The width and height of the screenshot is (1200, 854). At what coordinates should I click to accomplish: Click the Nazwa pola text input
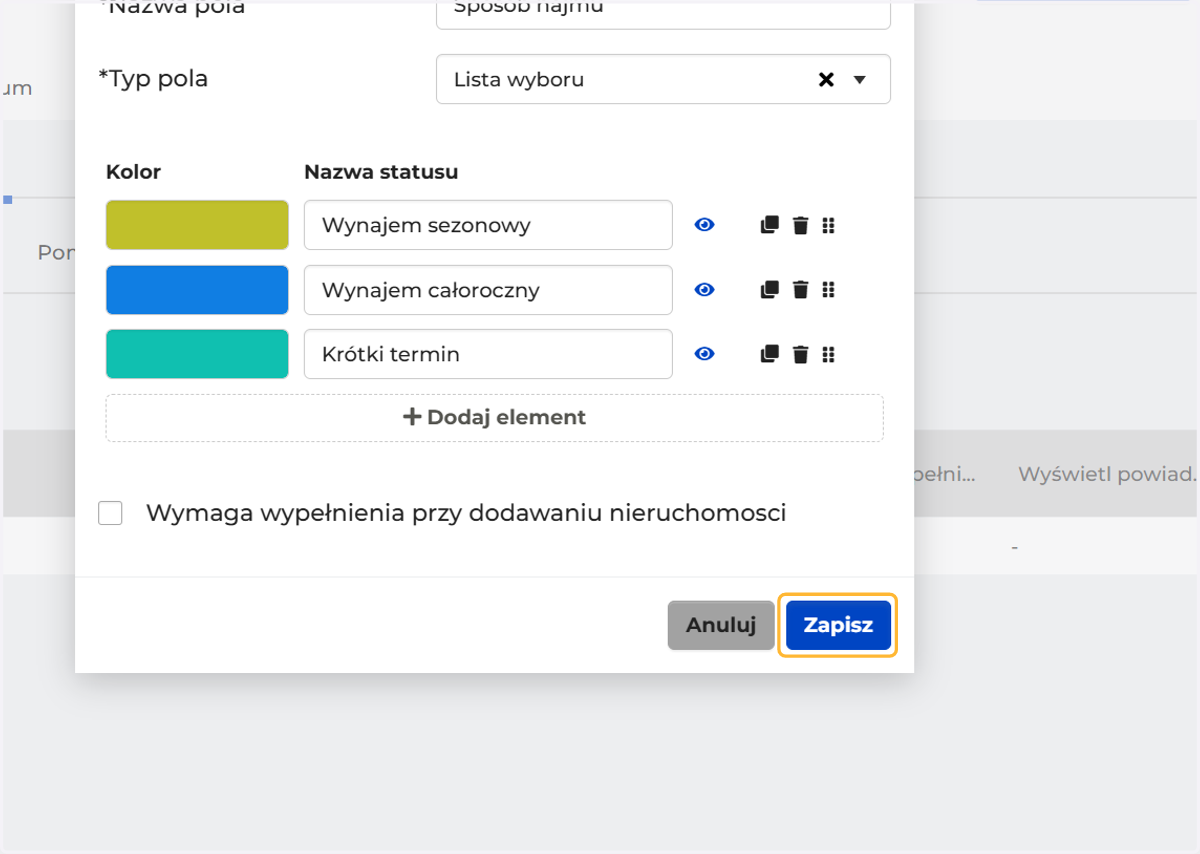[x=663, y=14]
